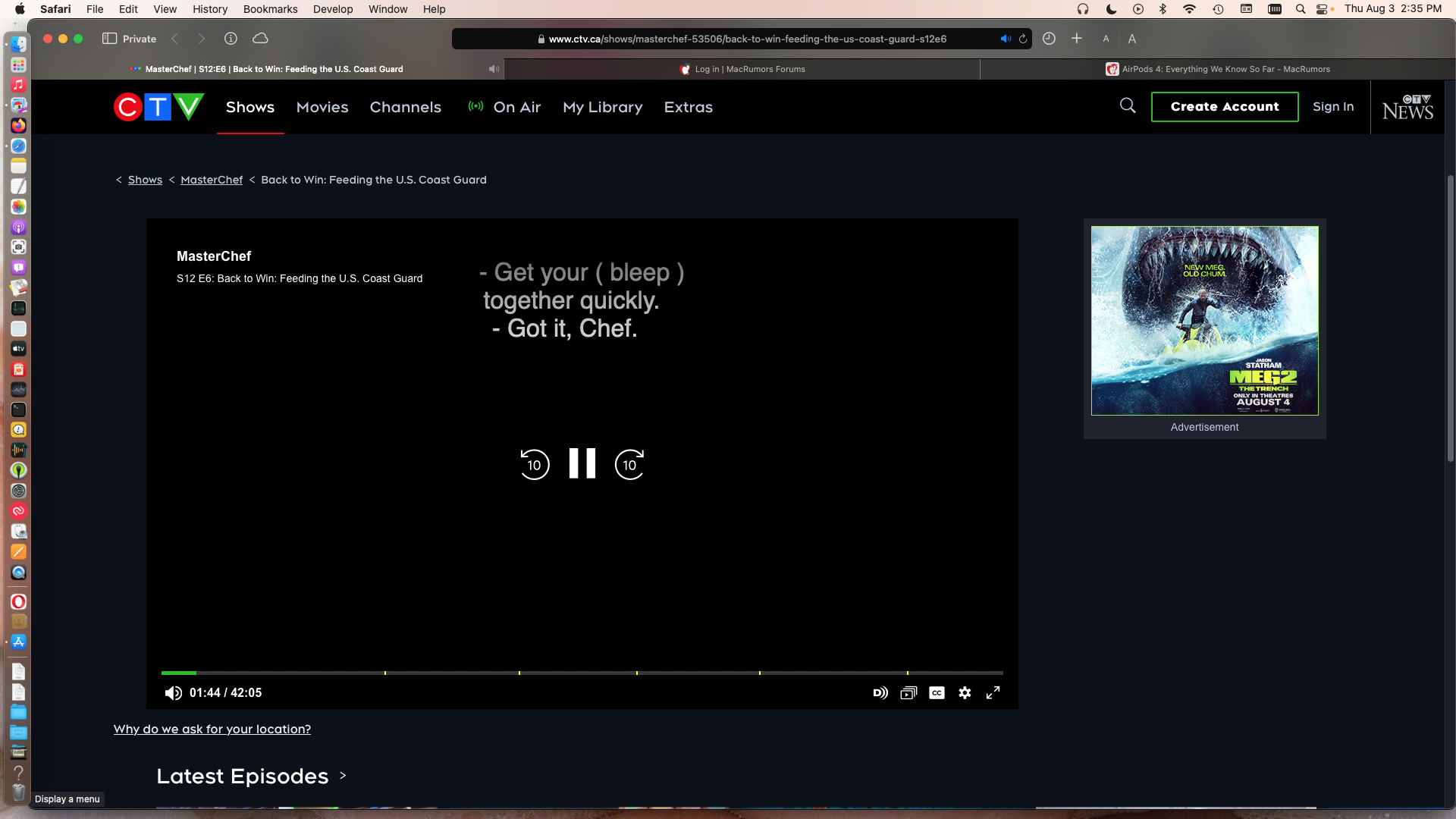Jump to the first ad-break marker on timeline
The height and width of the screenshot is (819, 1456).
(x=385, y=673)
